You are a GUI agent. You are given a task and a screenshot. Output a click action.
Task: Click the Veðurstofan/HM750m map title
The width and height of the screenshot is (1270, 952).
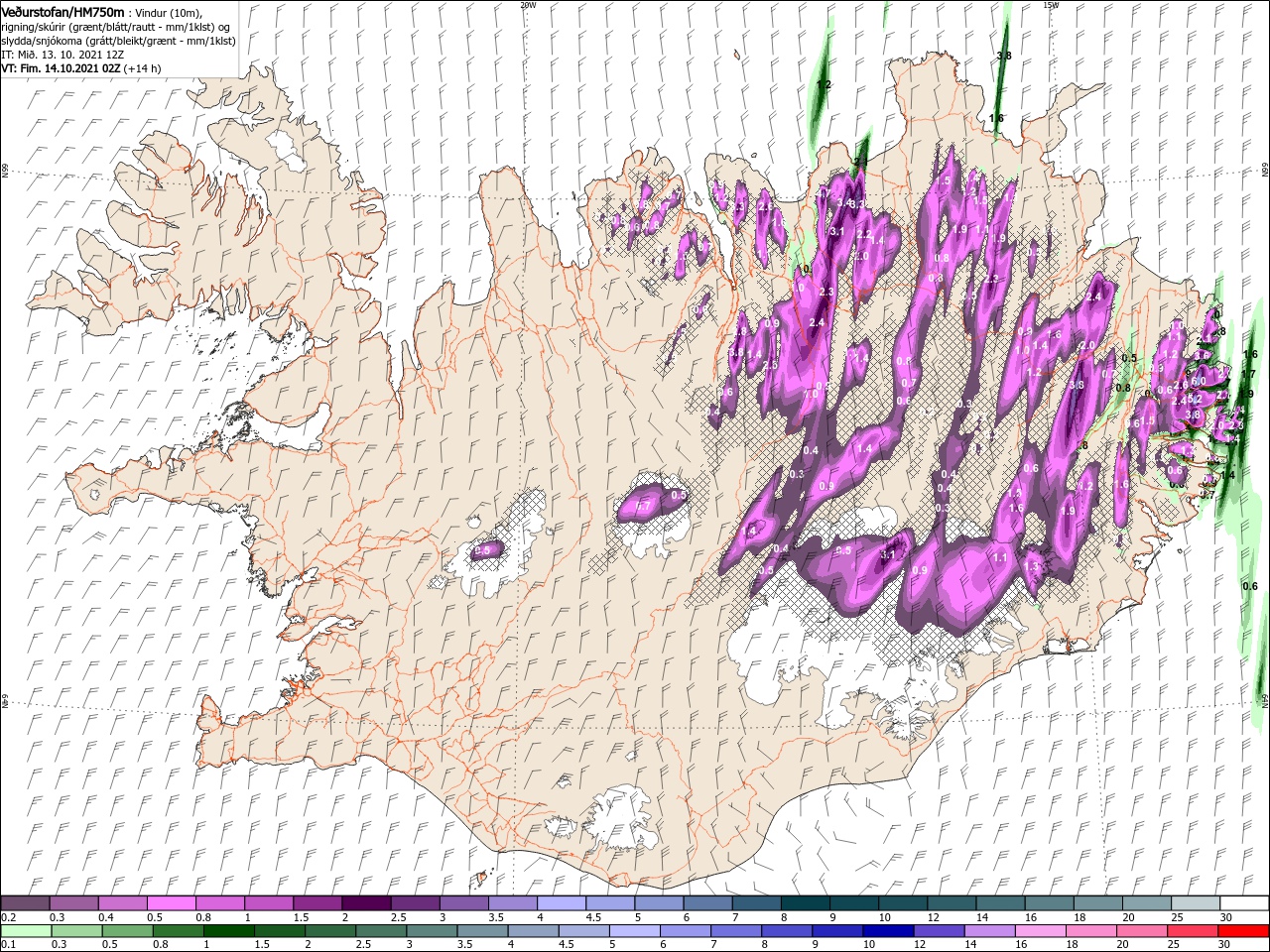[x=62, y=11]
